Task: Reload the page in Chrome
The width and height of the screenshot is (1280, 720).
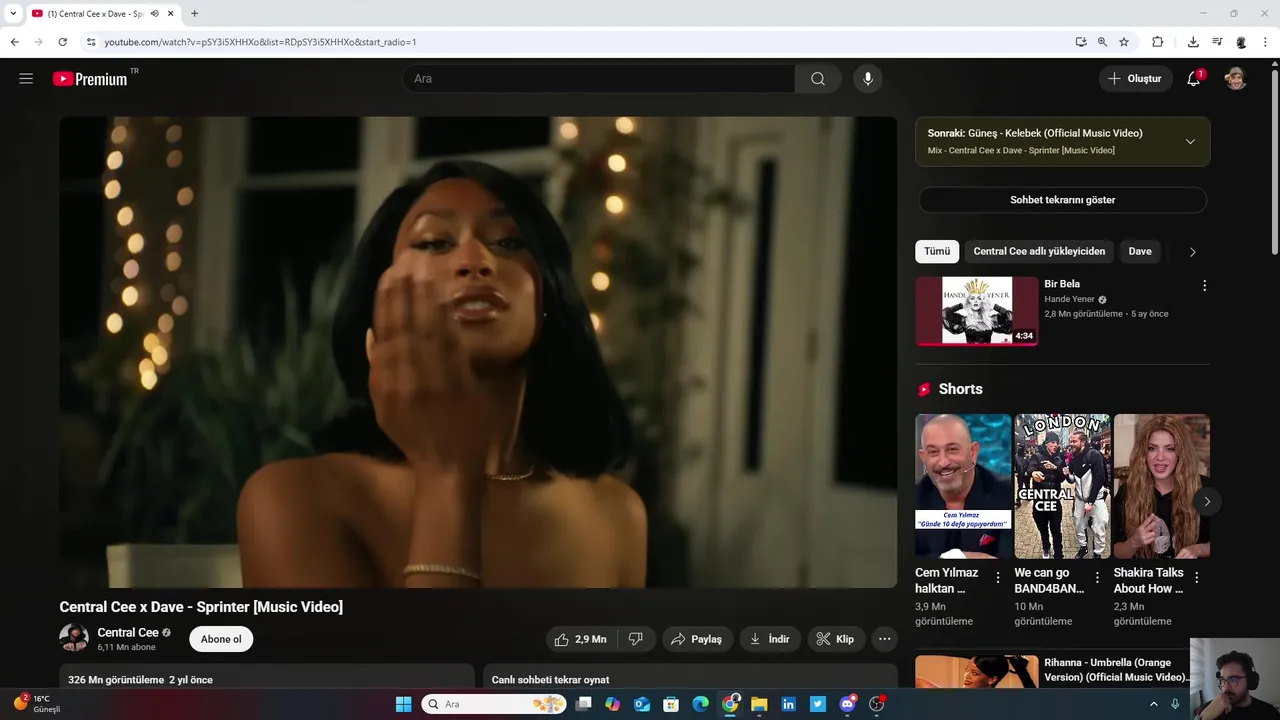Action: pos(62,42)
